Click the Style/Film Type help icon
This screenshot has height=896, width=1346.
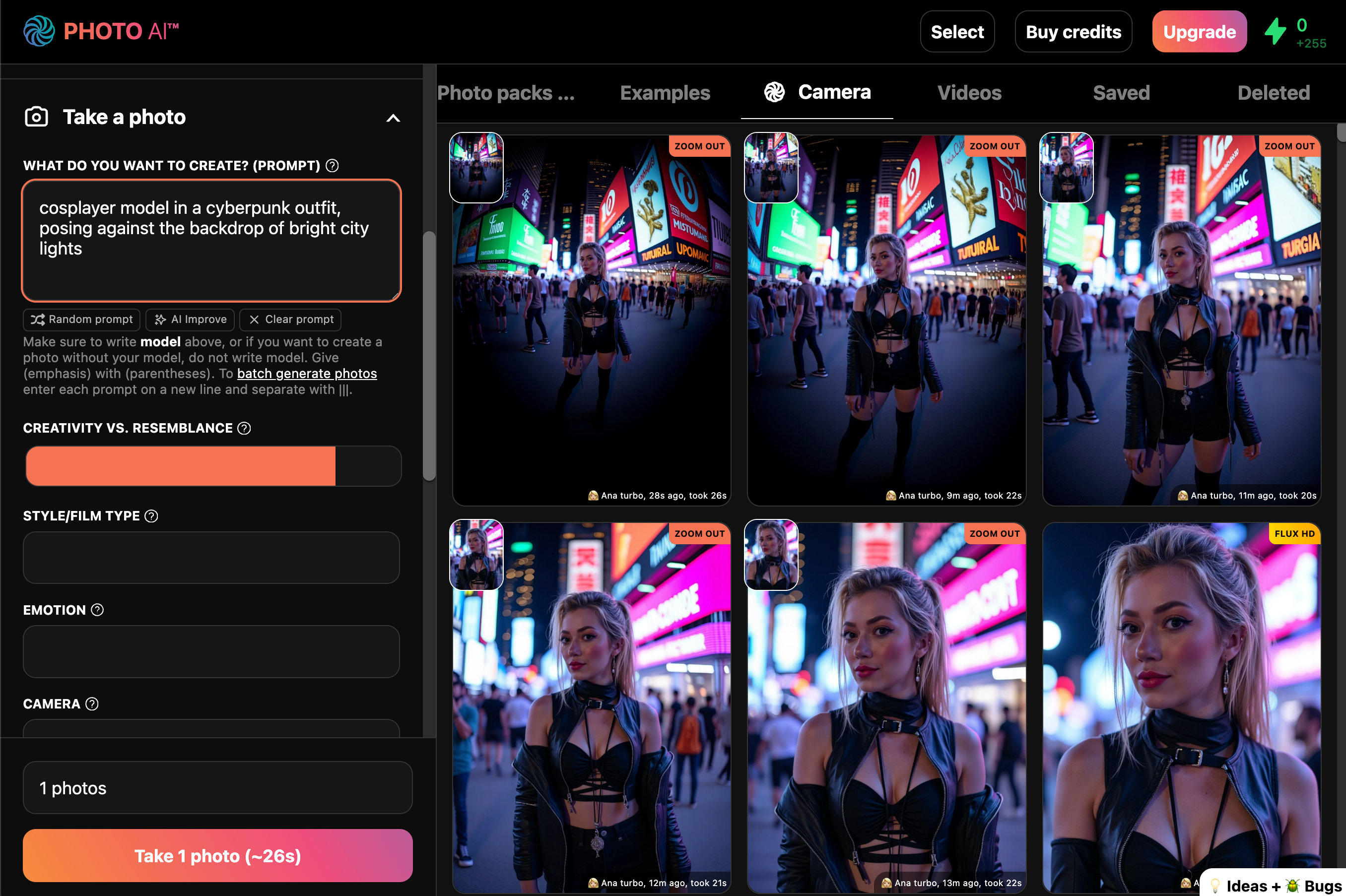coord(151,516)
